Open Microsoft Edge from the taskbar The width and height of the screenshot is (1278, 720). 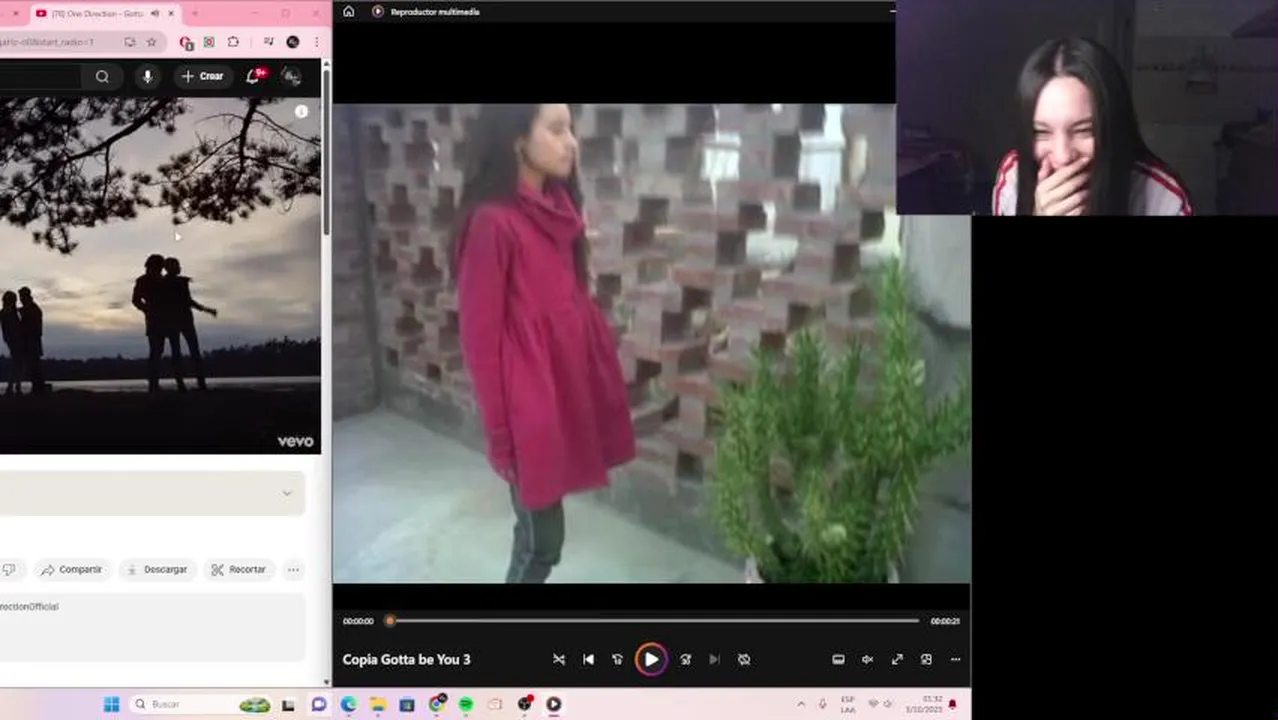(x=348, y=704)
